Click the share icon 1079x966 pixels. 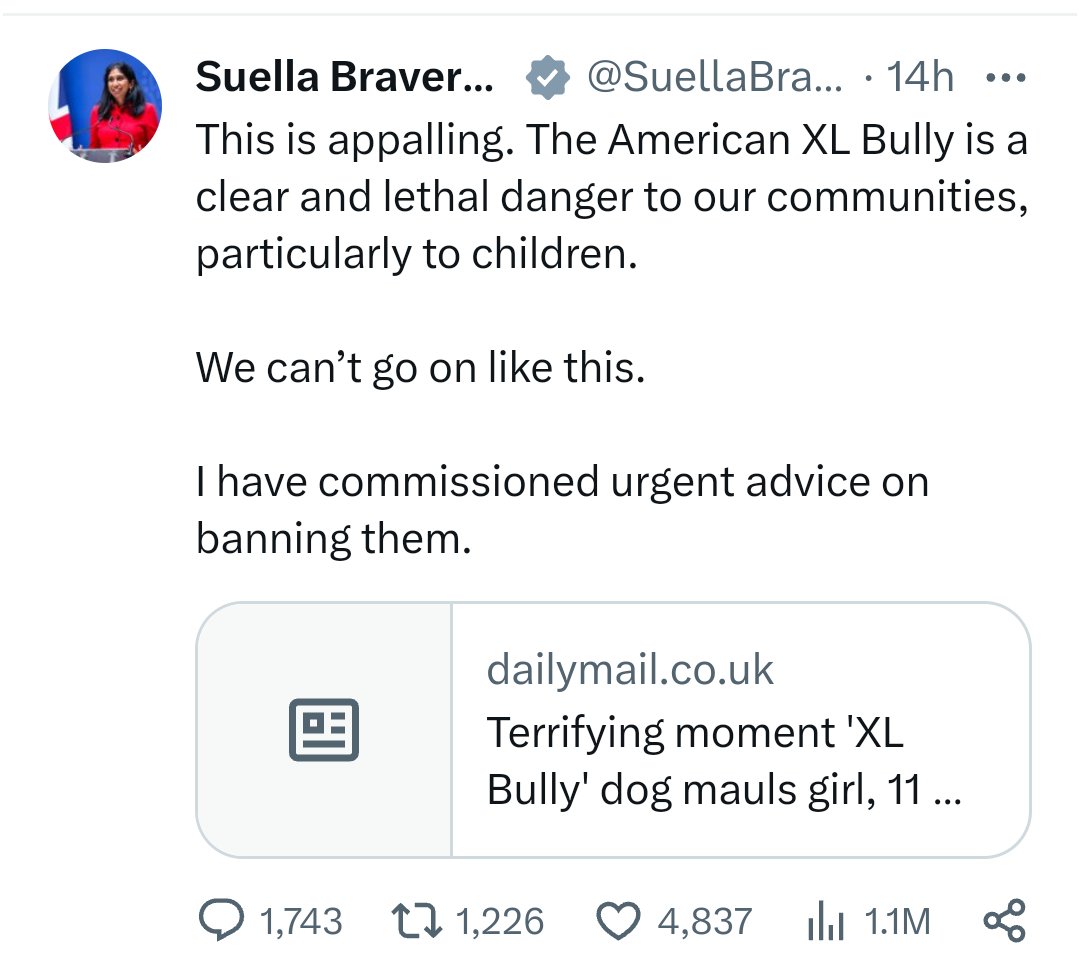click(1004, 920)
